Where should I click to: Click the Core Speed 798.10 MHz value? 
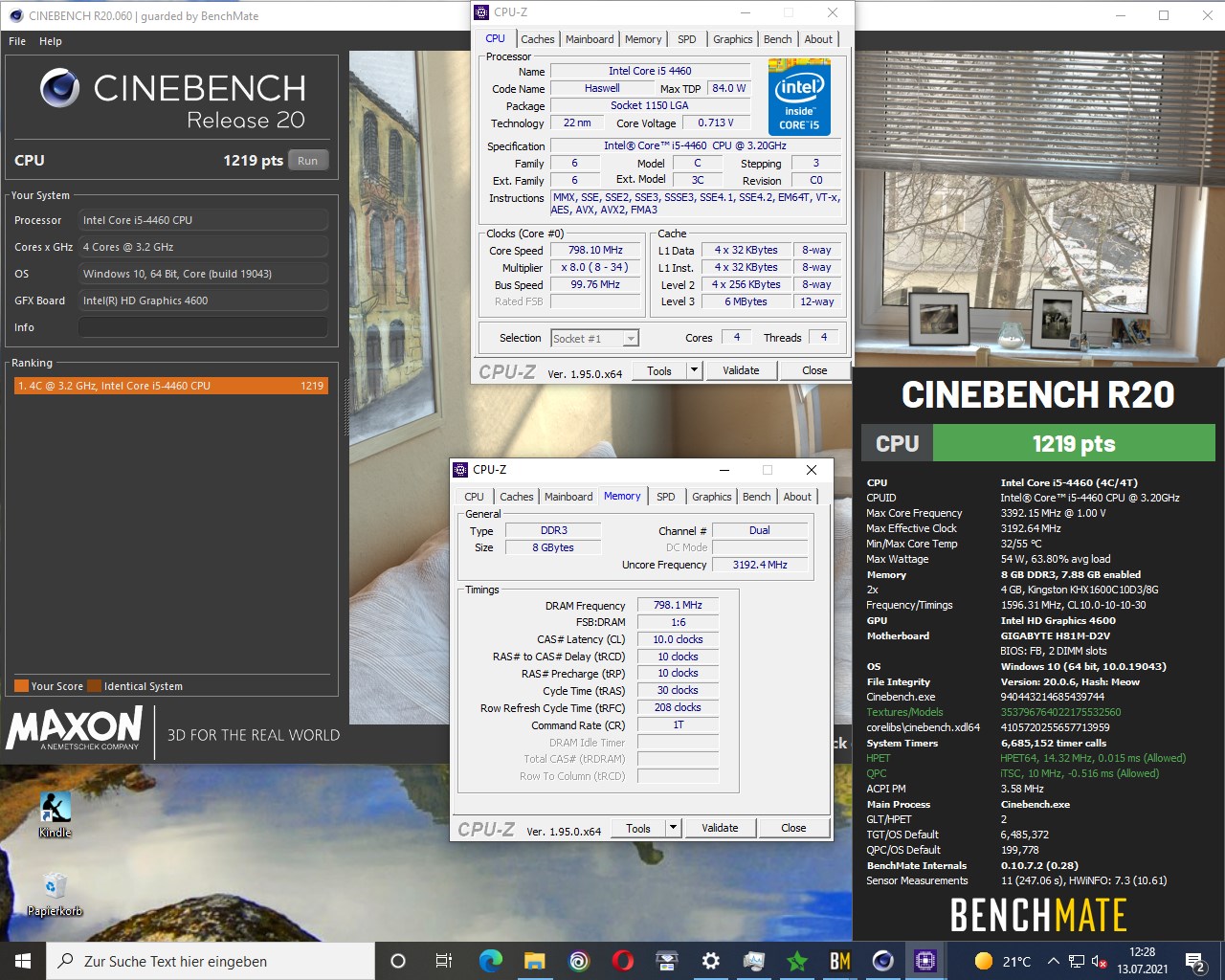click(595, 250)
